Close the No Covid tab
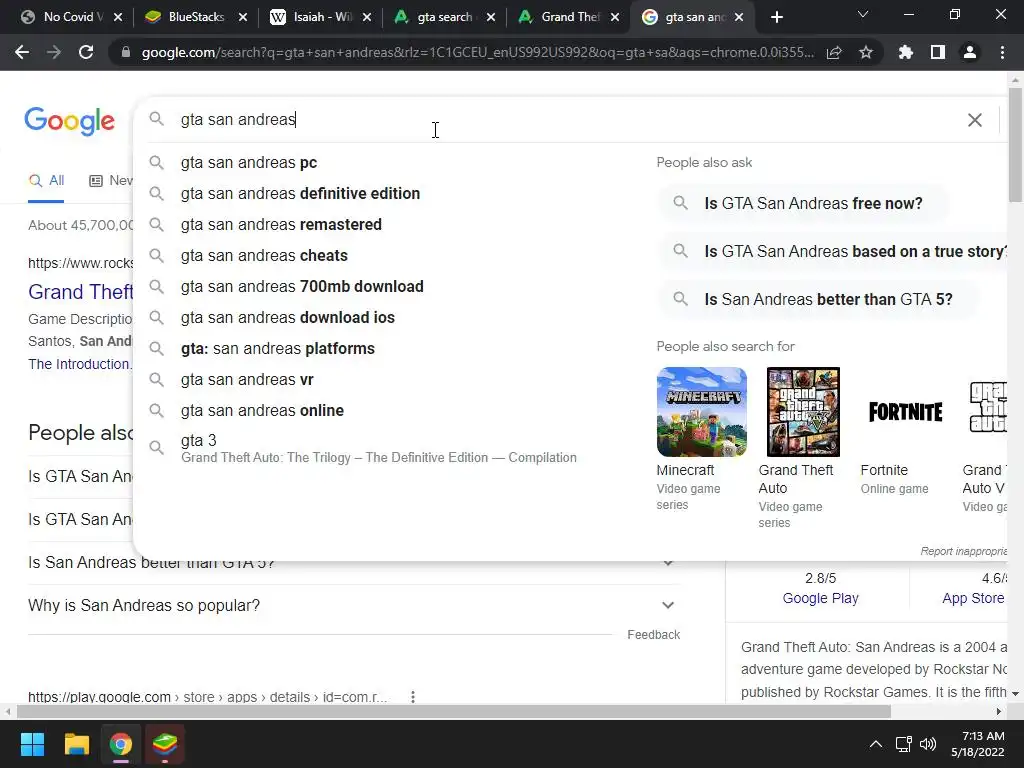Image resolution: width=1024 pixels, height=768 pixels. click(118, 18)
